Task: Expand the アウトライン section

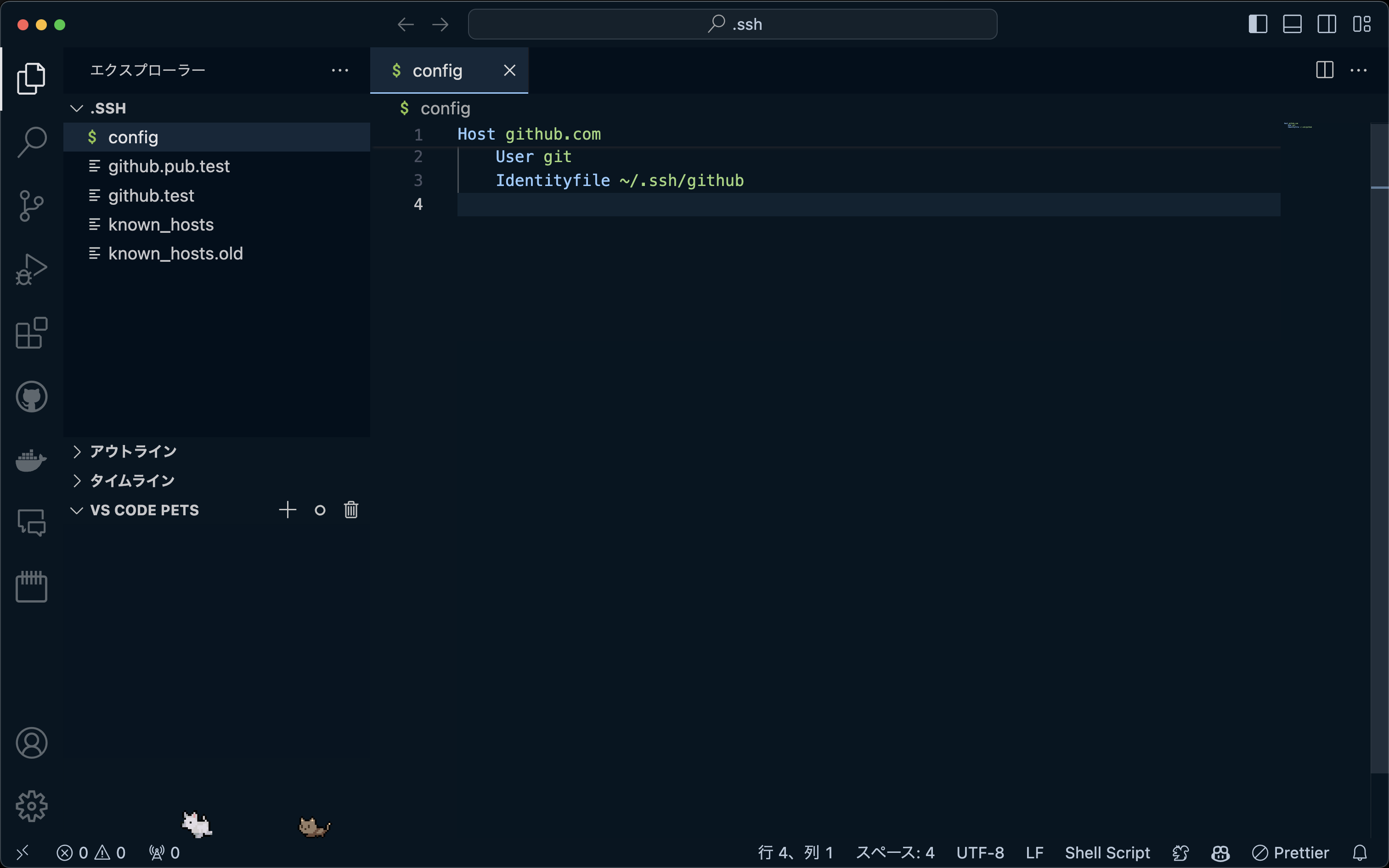Action: coord(133,451)
